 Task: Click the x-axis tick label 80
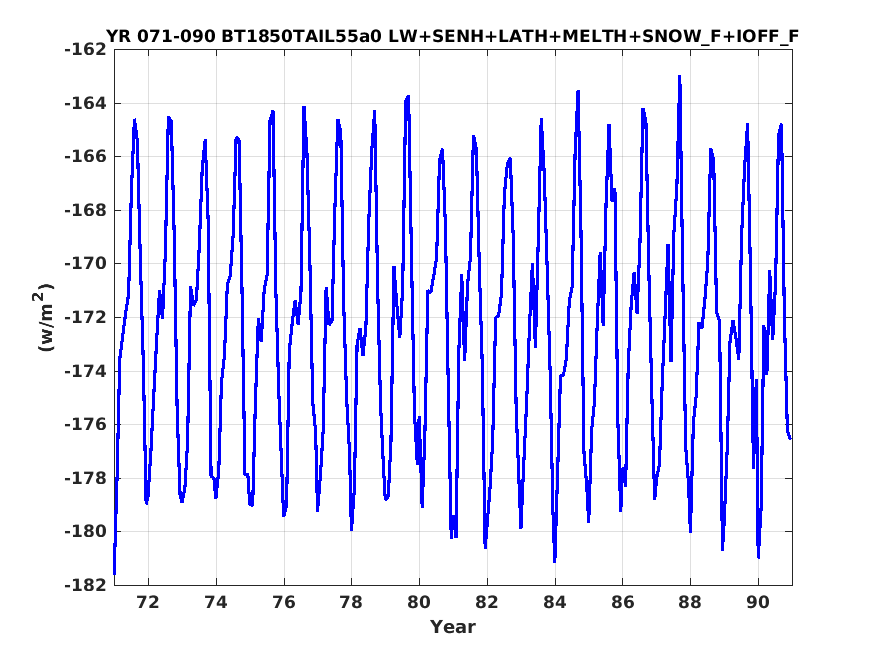pos(419,602)
